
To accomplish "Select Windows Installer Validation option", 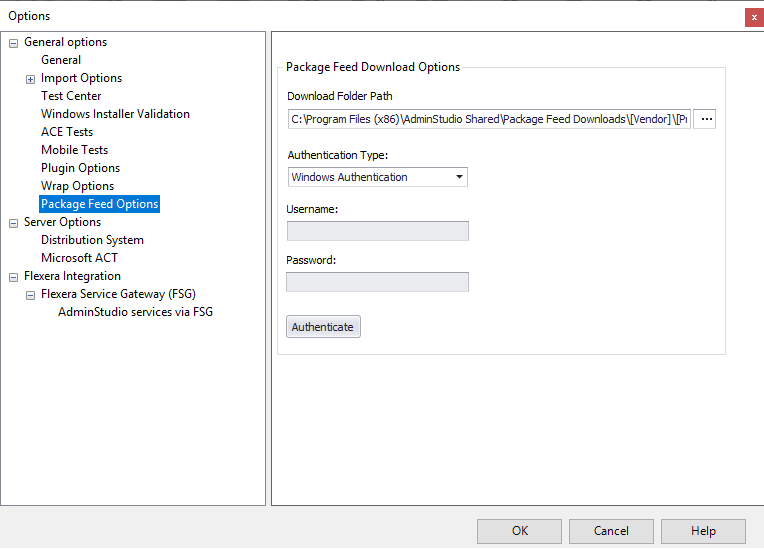I will point(115,114).
